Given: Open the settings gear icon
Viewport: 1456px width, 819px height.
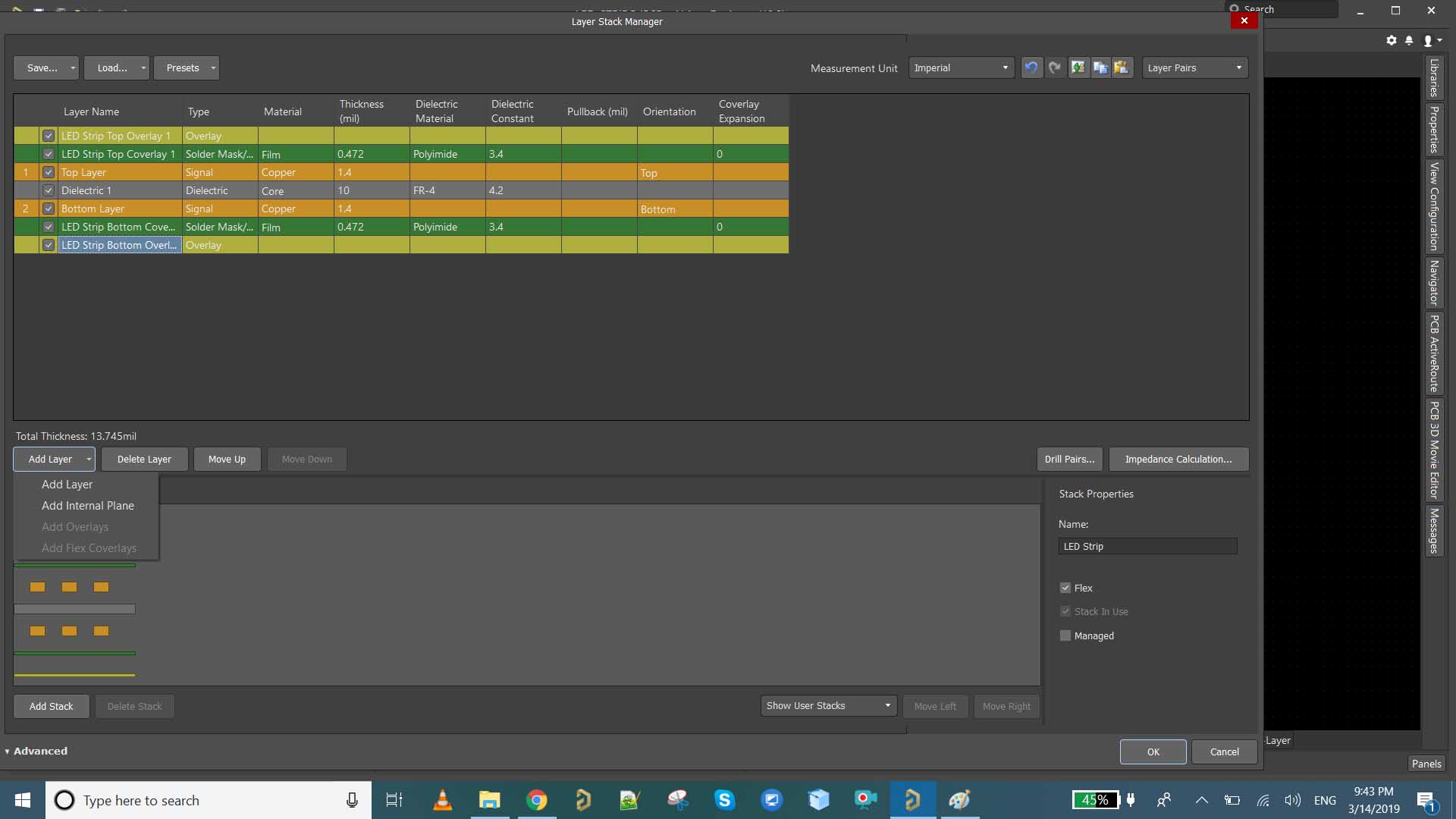Looking at the screenshot, I should coord(1391,40).
